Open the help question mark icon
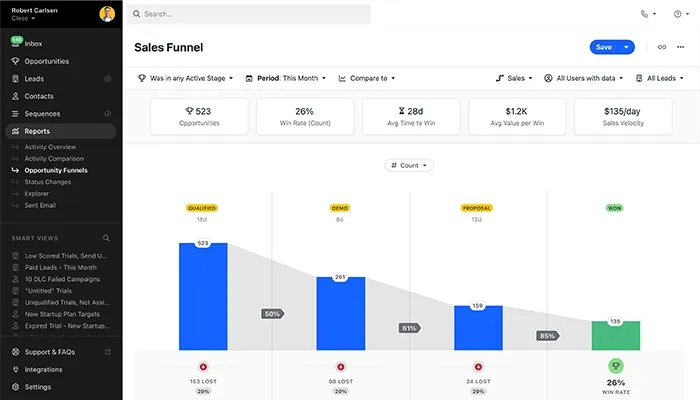 677,14
